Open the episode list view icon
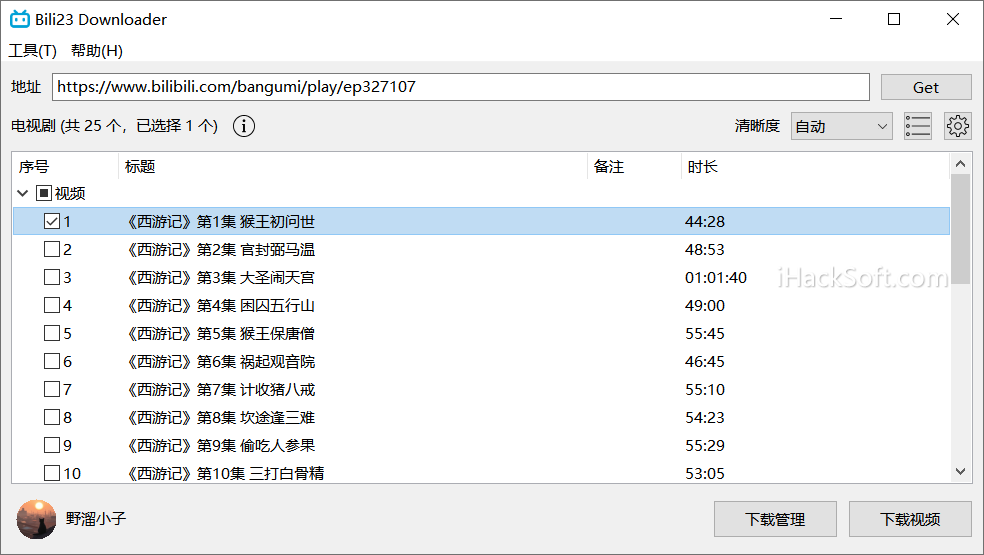984x555 pixels. (917, 126)
